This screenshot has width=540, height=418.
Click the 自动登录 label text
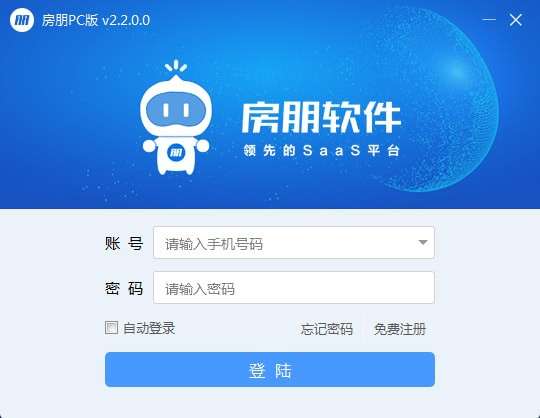(149, 328)
